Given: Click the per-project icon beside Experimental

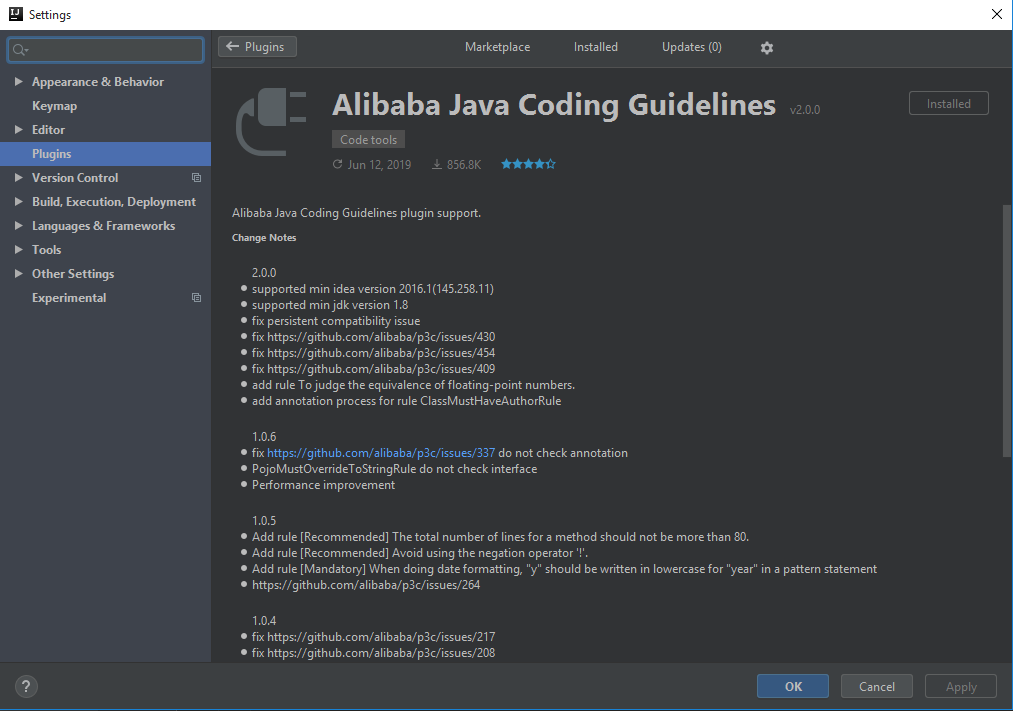Looking at the screenshot, I should [196, 297].
